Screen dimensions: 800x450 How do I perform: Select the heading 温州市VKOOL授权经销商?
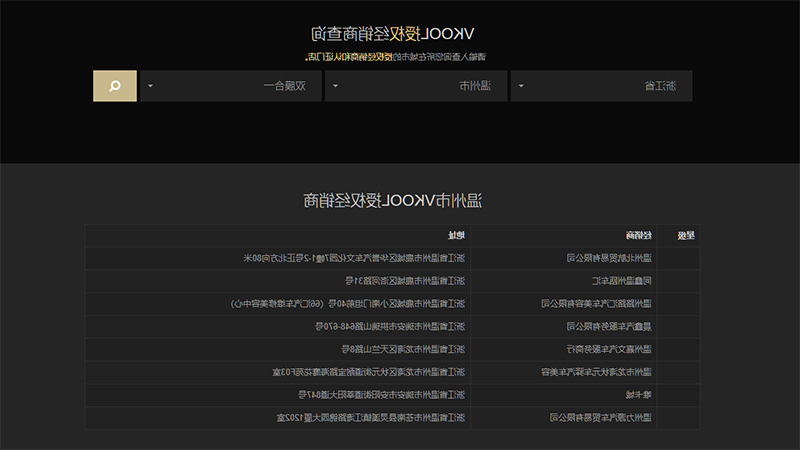point(392,201)
